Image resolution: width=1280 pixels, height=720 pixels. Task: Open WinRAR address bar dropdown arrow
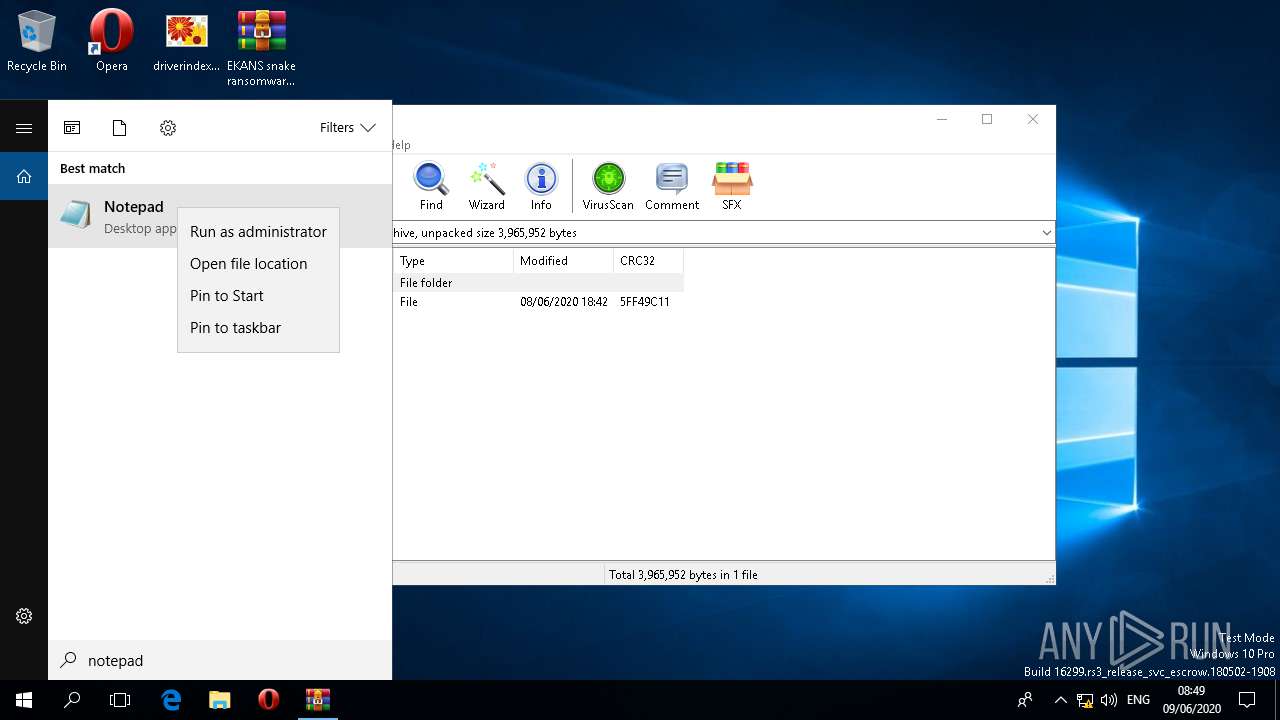point(1046,233)
